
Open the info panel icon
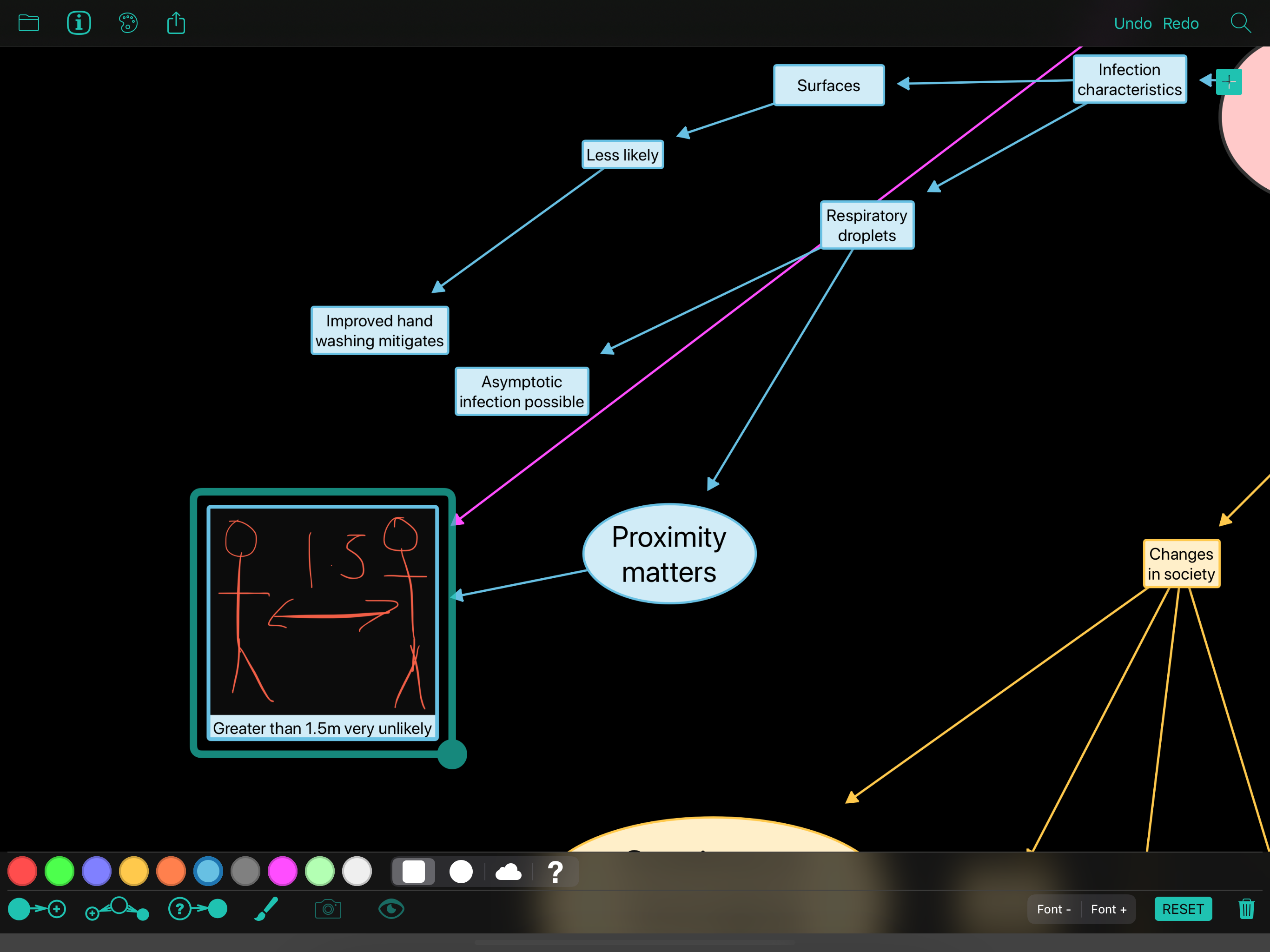tap(79, 24)
